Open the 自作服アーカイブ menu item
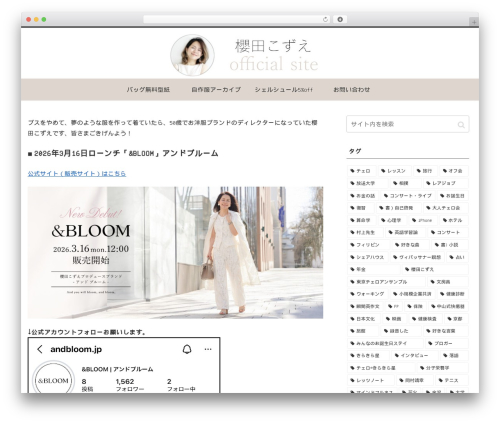500x423 pixels. (216, 90)
